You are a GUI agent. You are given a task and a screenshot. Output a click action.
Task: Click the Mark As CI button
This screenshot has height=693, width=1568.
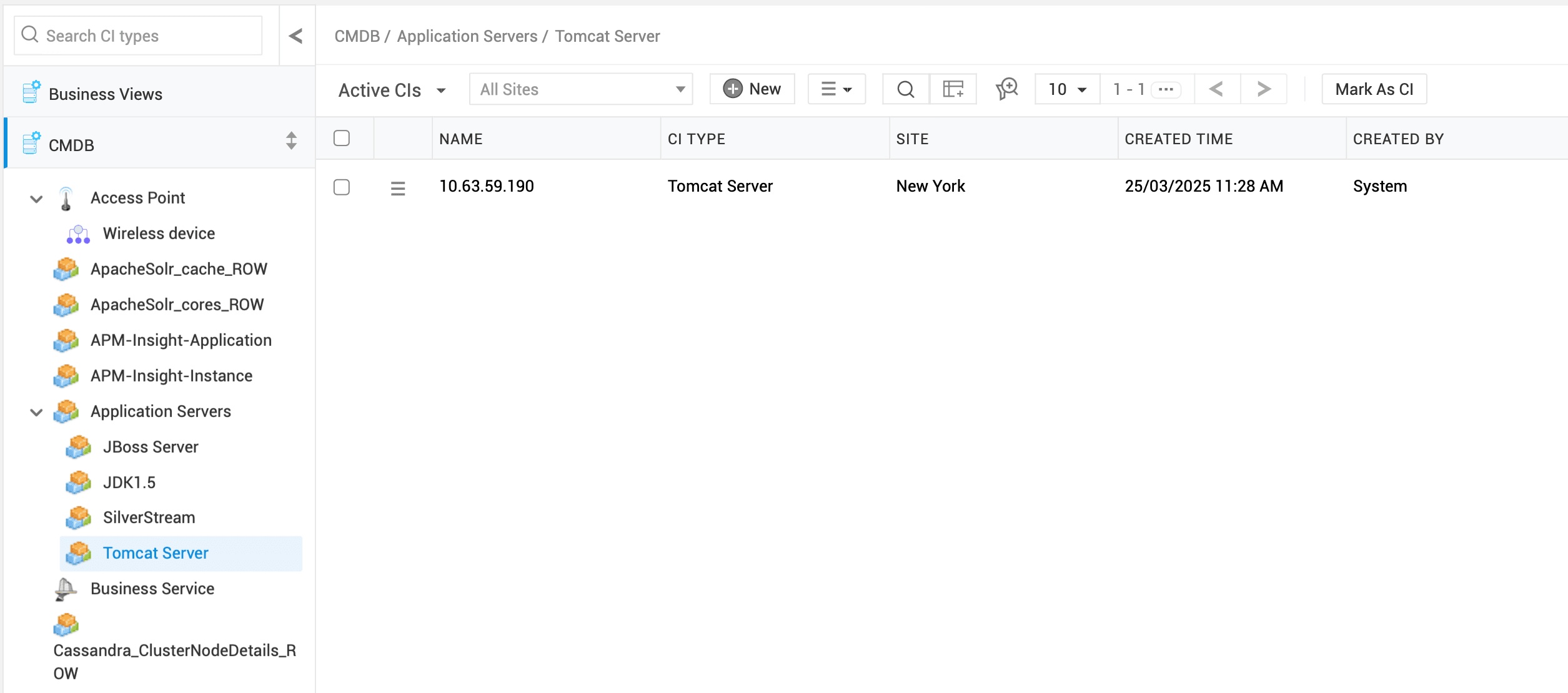(1374, 89)
